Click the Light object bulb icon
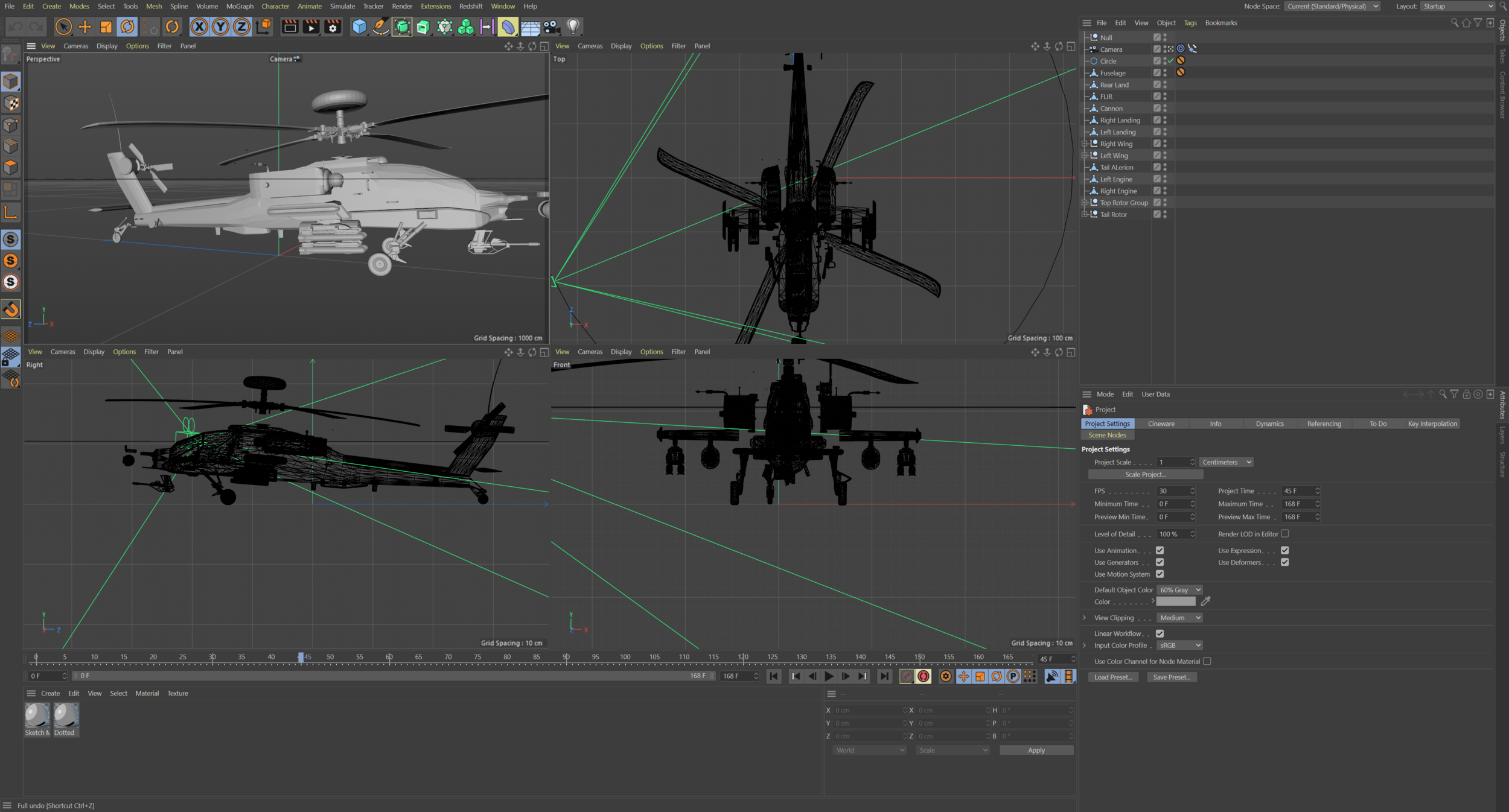The image size is (1509, 812). pyautogui.click(x=573, y=27)
